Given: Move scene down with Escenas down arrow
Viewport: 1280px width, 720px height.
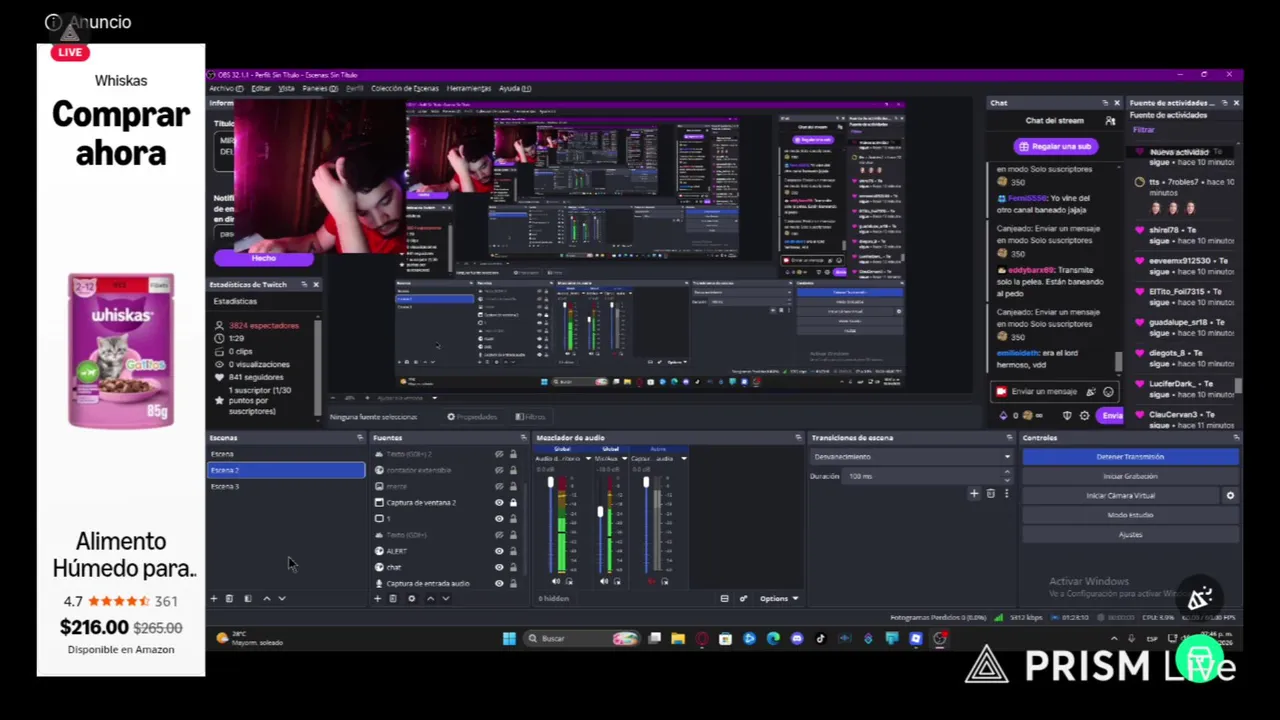Looking at the screenshot, I should pyautogui.click(x=282, y=598).
